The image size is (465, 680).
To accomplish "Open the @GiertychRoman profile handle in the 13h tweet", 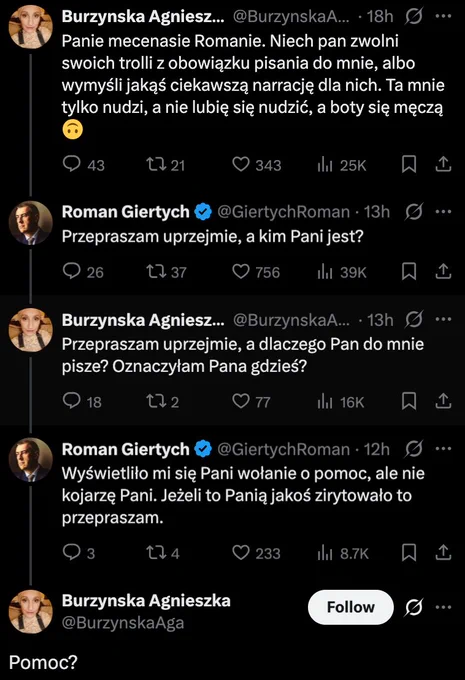I will 283,212.
